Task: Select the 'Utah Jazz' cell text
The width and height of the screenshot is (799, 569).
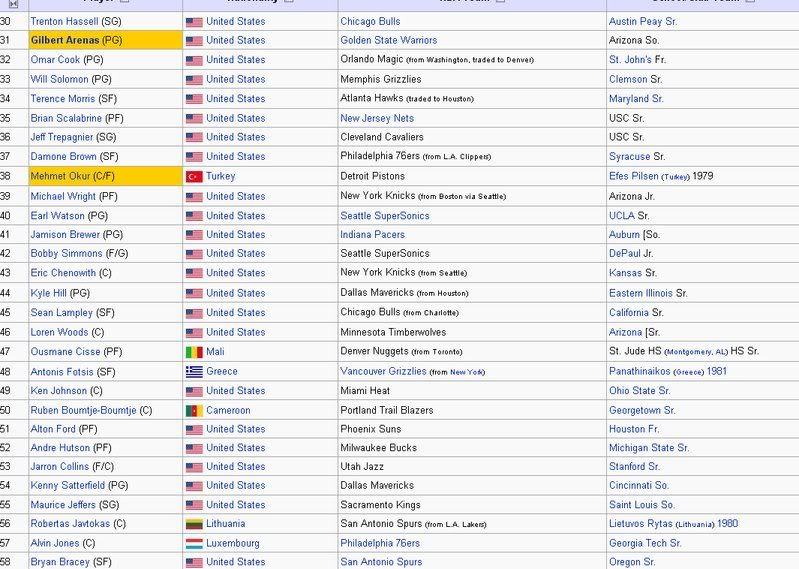Action: tap(362, 467)
